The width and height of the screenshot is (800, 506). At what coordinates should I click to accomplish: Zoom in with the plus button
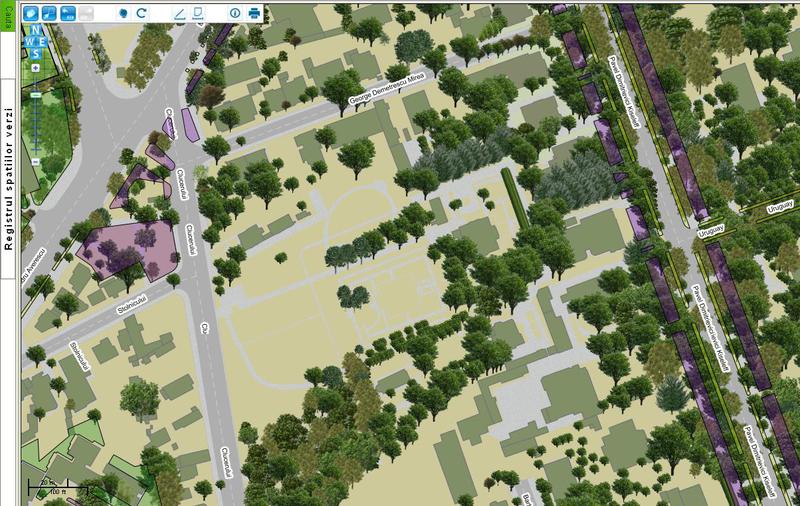35,68
